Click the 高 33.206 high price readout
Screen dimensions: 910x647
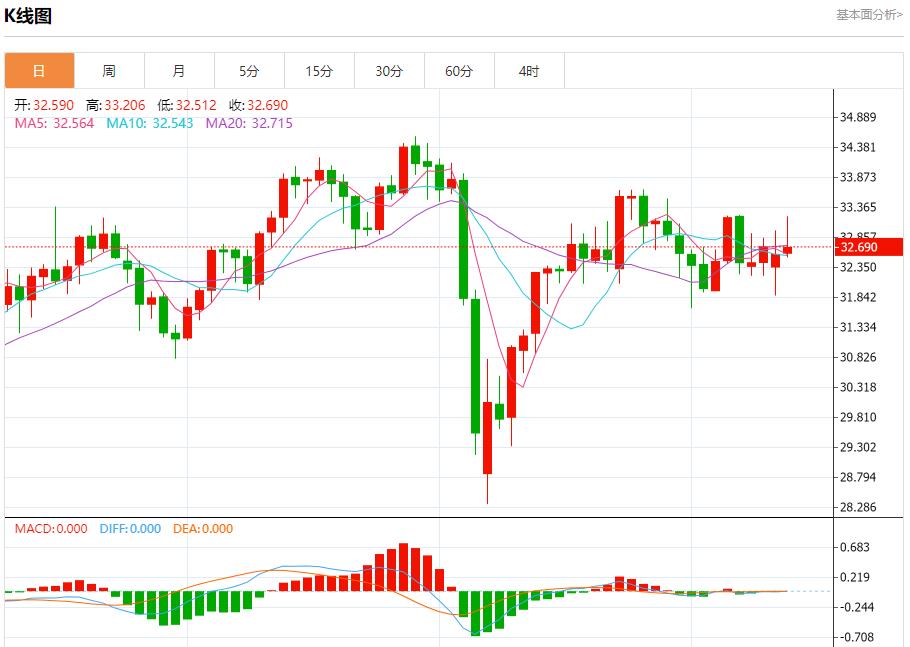pyautogui.click(x=115, y=105)
